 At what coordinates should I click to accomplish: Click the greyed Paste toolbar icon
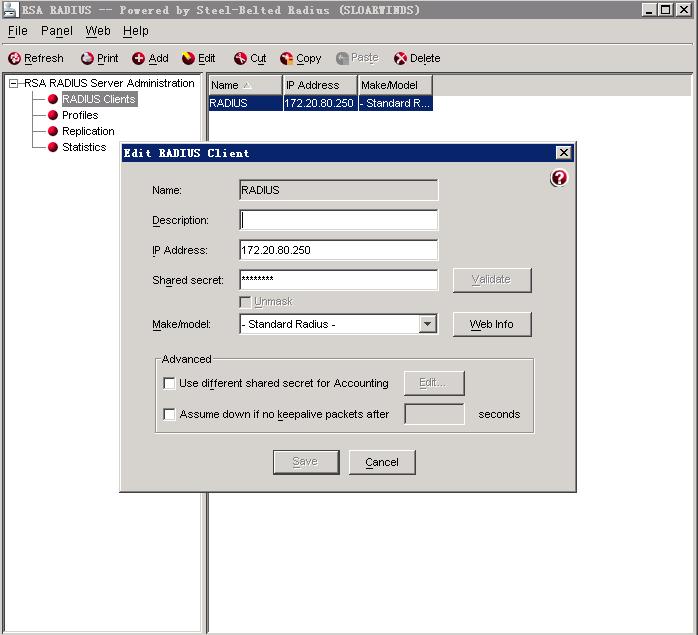point(342,58)
